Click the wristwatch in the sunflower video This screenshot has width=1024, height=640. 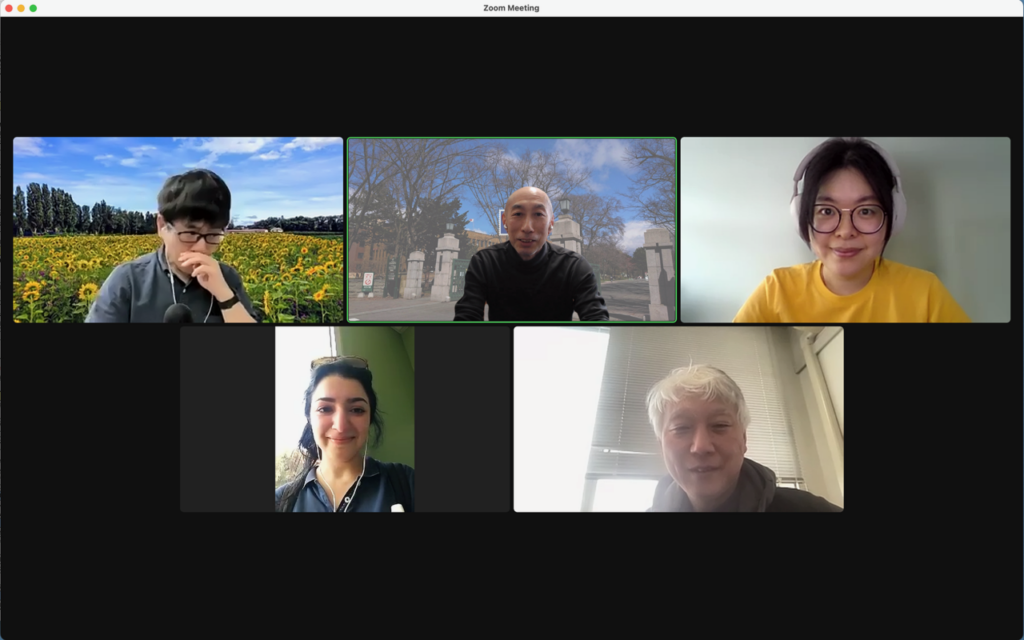229,300
